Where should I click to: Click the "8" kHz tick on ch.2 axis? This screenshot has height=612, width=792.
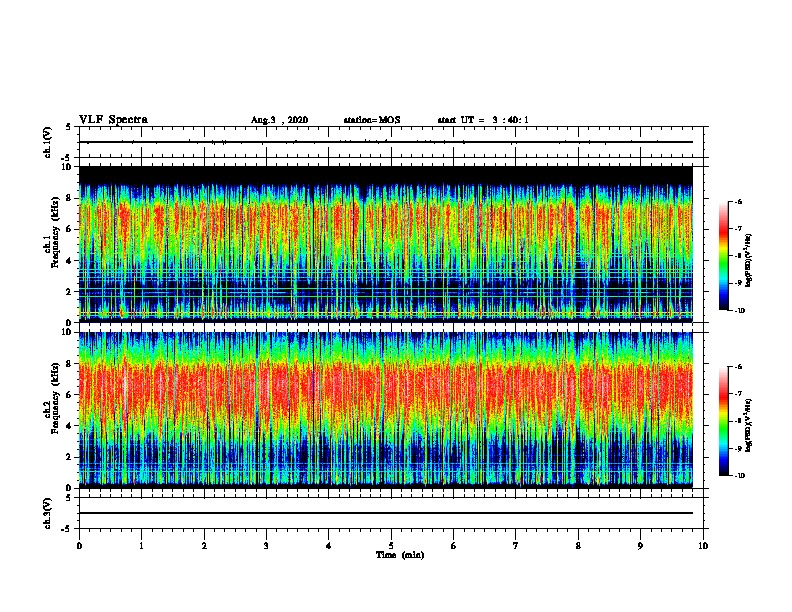click(x=69, y=364)
